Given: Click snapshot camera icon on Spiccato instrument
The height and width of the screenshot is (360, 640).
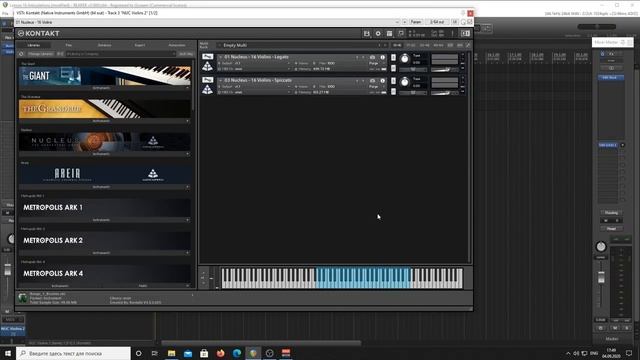Looking at the screenshot, I should coord(372,81).
